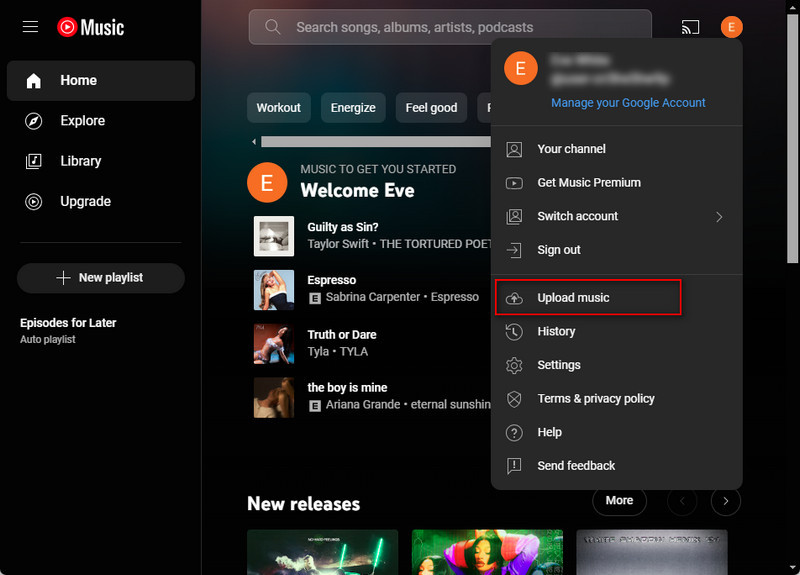
Task: Click the vertical page scrollbar thumb
Action: [x=792, y=138]
